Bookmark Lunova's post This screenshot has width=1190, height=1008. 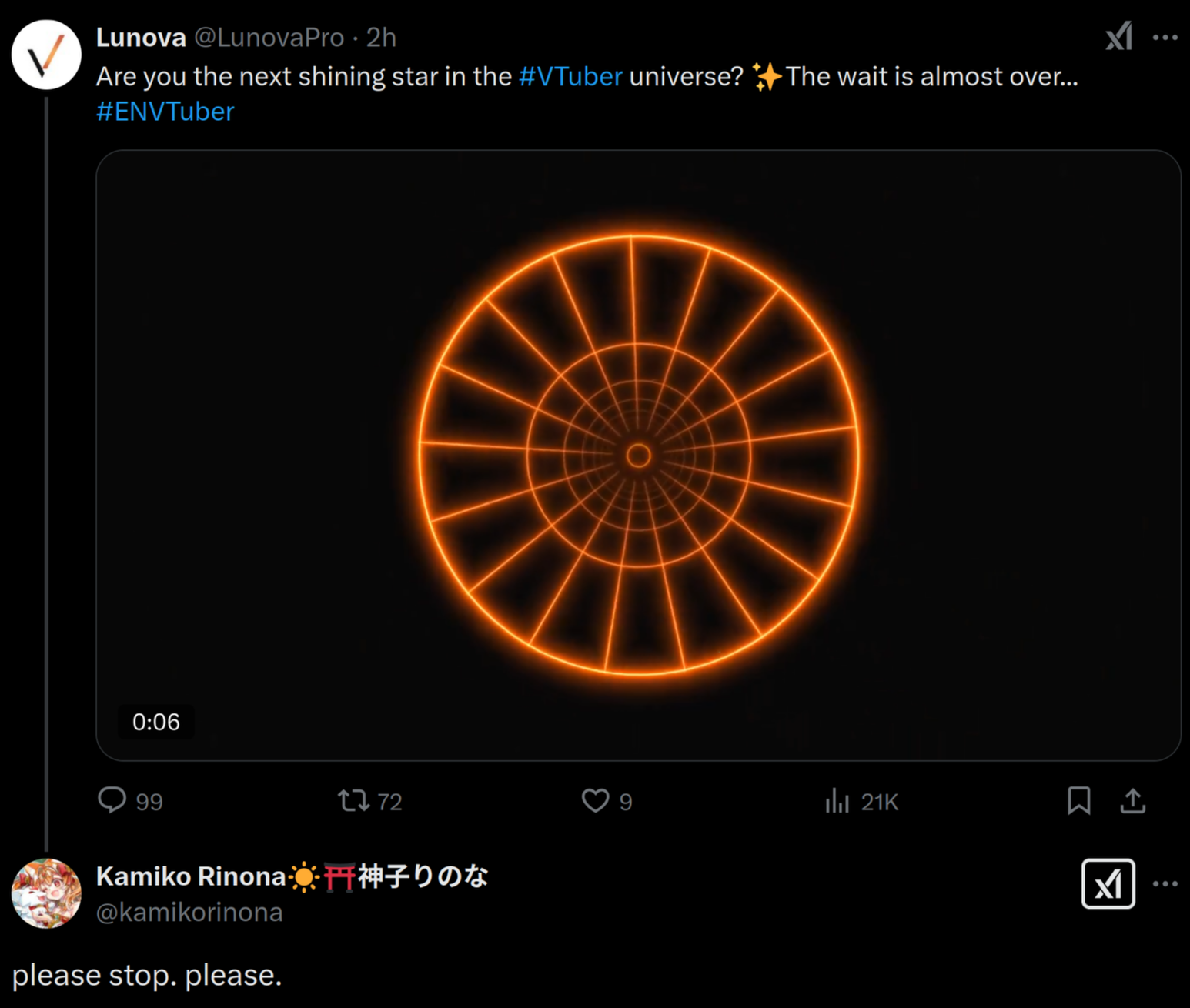pos(1078,801)
